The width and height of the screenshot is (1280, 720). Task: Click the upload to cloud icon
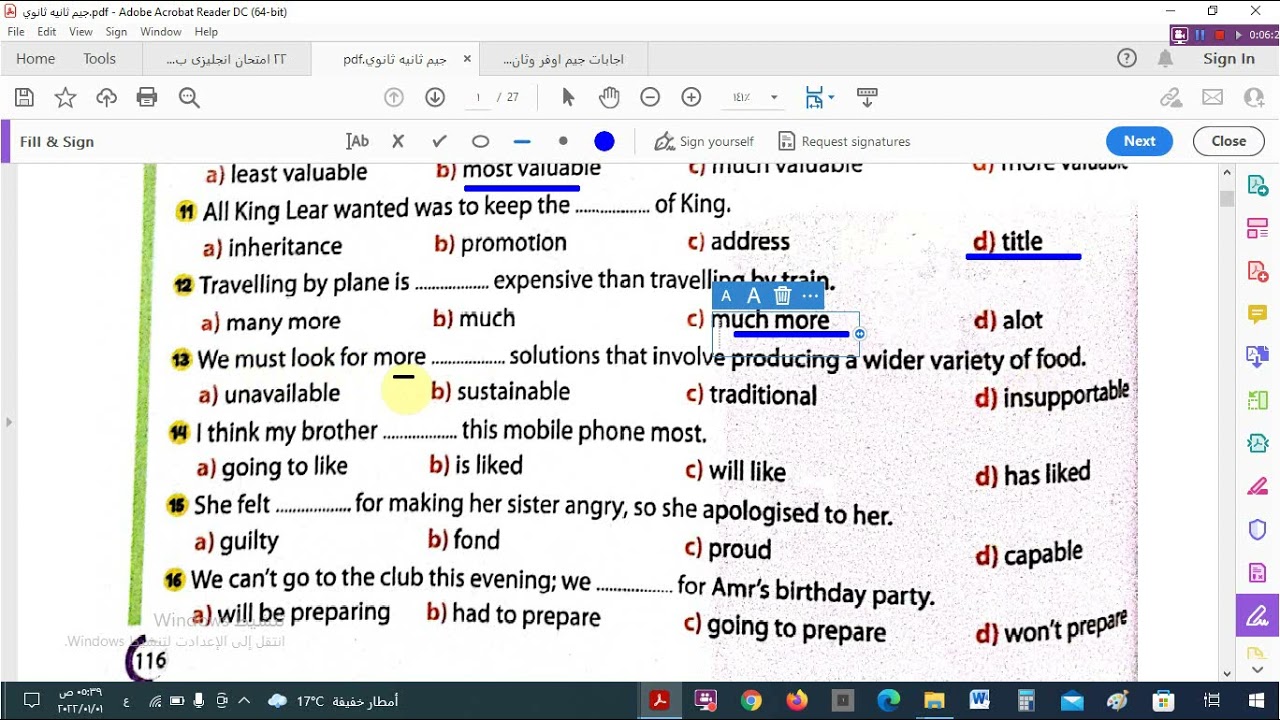[106, 97]
